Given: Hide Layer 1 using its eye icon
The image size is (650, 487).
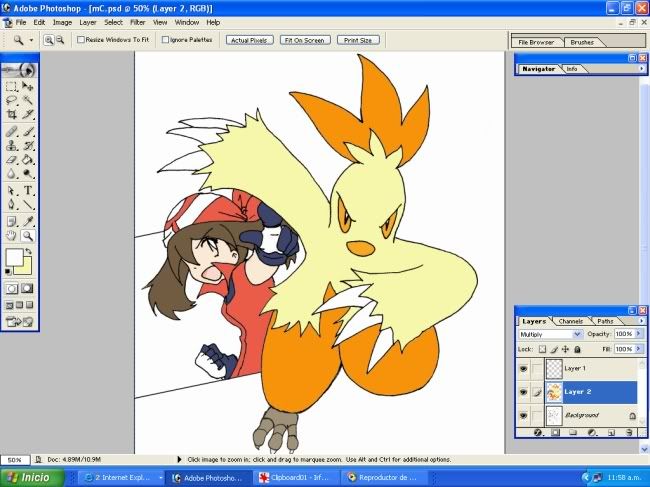Looking at the screenshot, I should pyautogui.click(x=523, y=369).
